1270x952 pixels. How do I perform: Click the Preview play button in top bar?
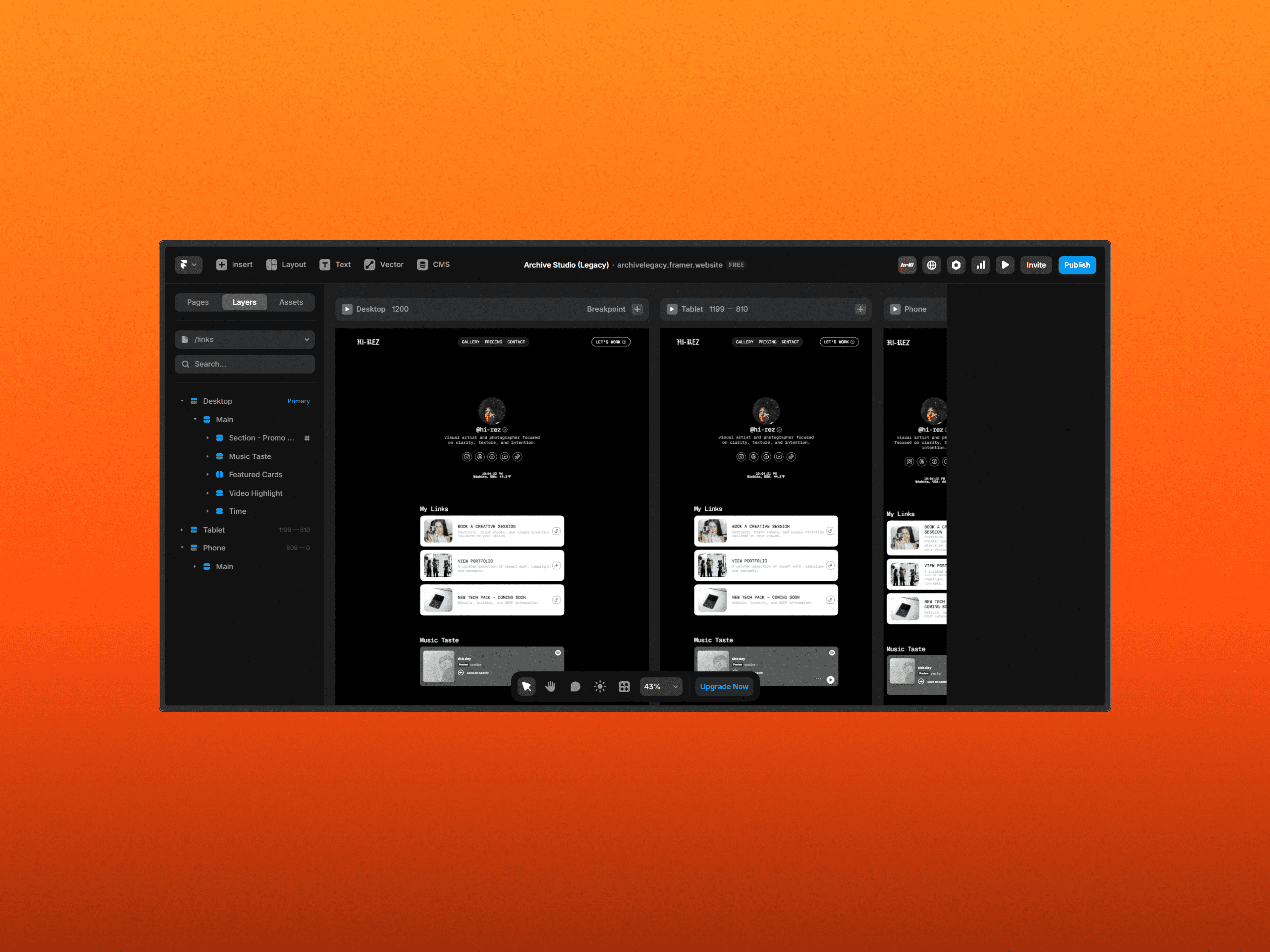[1005, 265]
